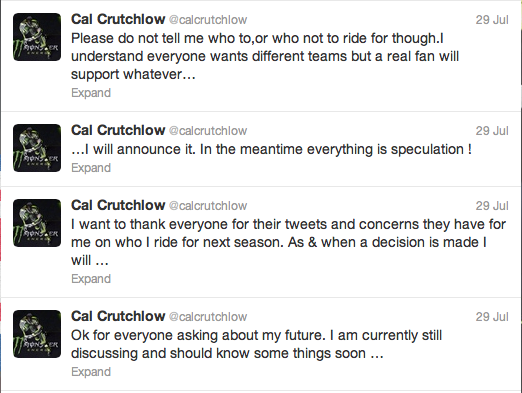Click @calcrutchlow handle on 'next season' tweet

pyautogui.click(x=208, y=206)
